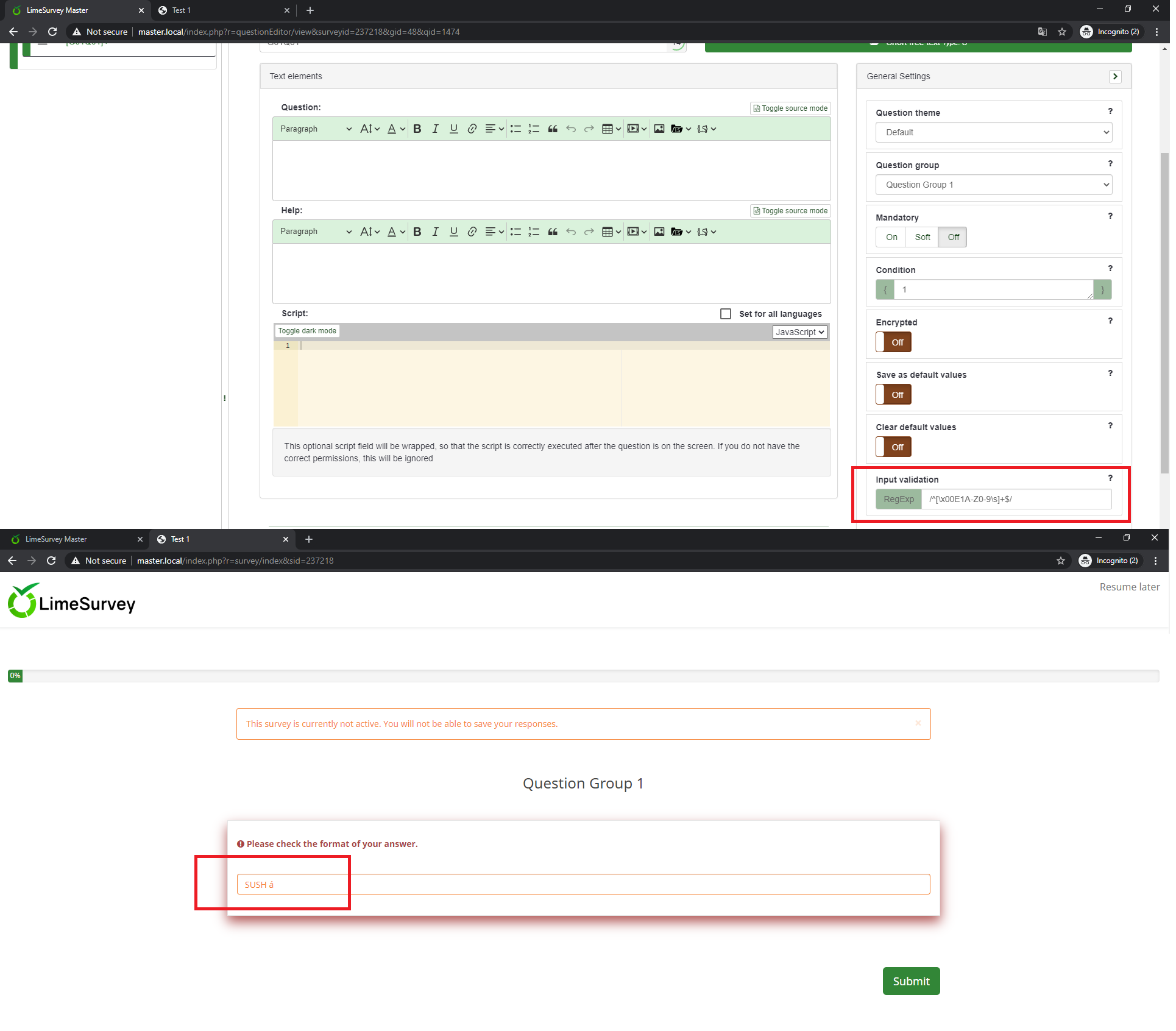Pick font color in Question toolbar
This screenshot has width=1176, height=1031.
coord(392,129)
